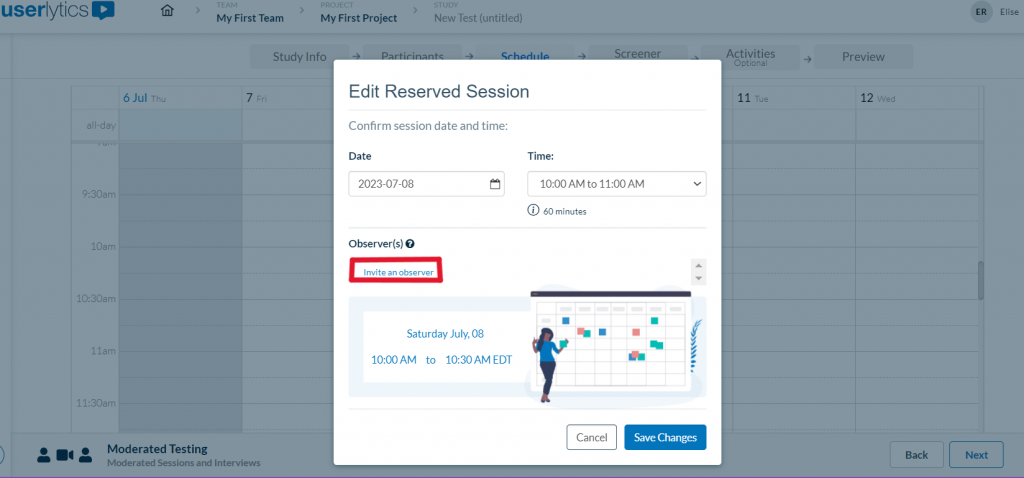Click the video camera icon for Moderated Testing
The height and width of the screenshot is (478, 1024).
point(64,455)
